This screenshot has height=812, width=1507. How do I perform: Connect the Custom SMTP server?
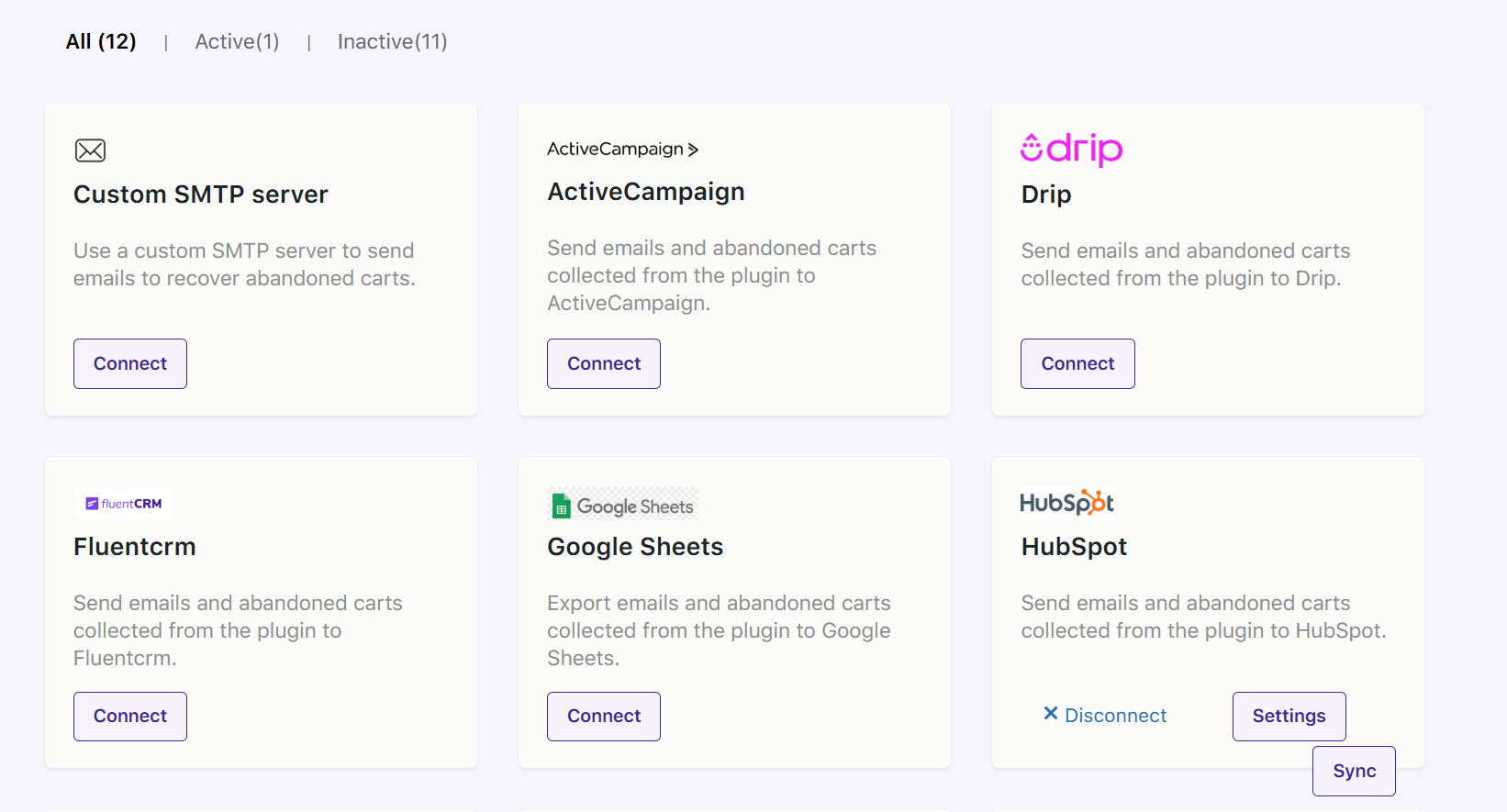pyautogui.click(x=130, y=363)
